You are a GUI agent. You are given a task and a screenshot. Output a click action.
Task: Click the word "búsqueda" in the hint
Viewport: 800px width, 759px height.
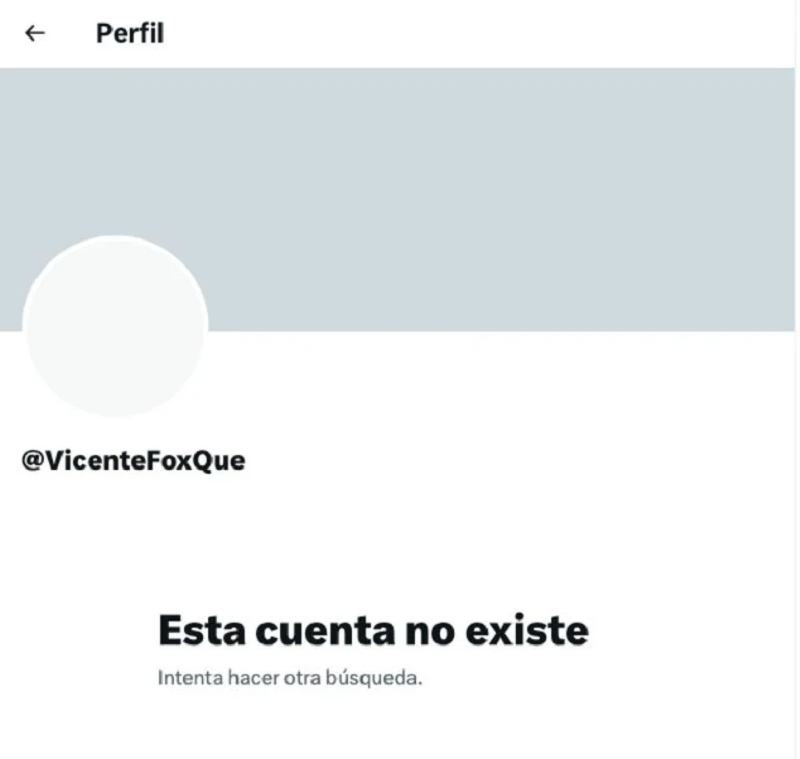372,678
